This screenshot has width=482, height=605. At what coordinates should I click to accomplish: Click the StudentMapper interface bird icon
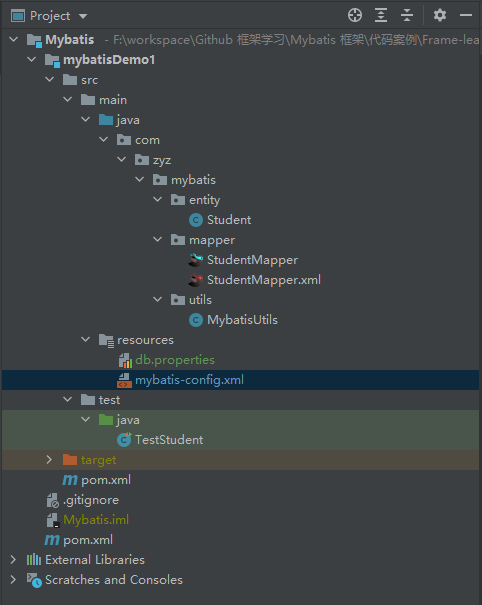pos(196,260)
